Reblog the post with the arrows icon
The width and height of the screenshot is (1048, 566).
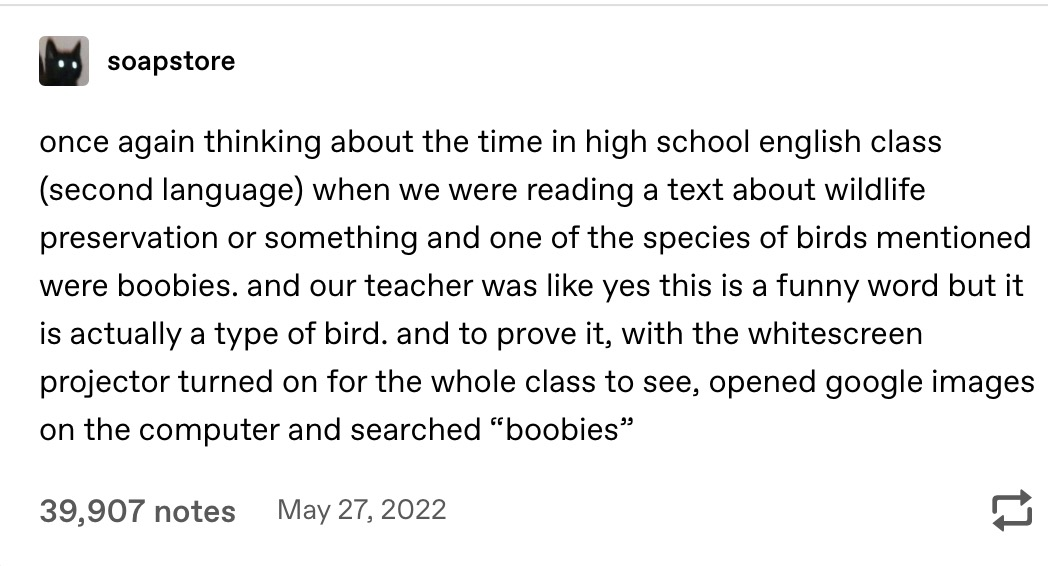tap(1011, 511)
